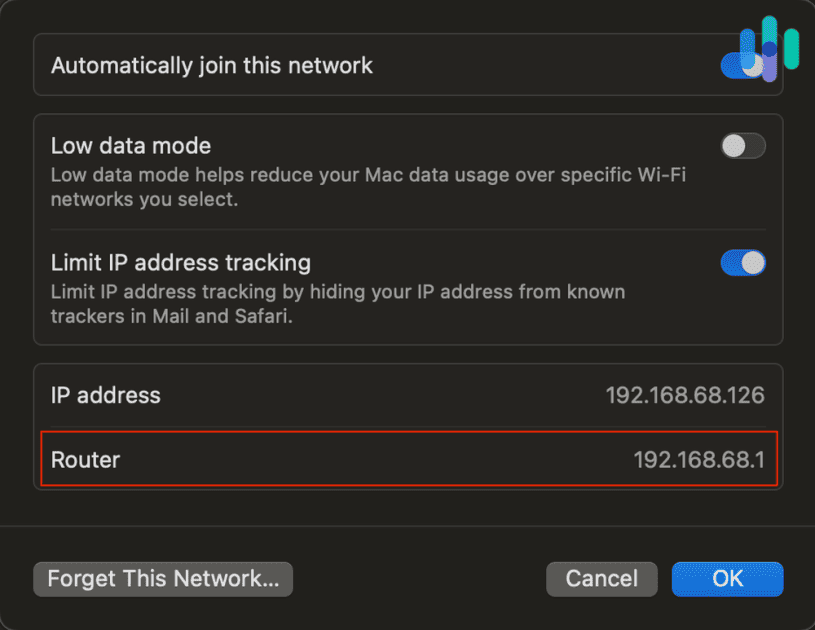This screenshot has width=815, height=630.
Task: Click the blue OK confirmation button
Action: coord(727,579)
